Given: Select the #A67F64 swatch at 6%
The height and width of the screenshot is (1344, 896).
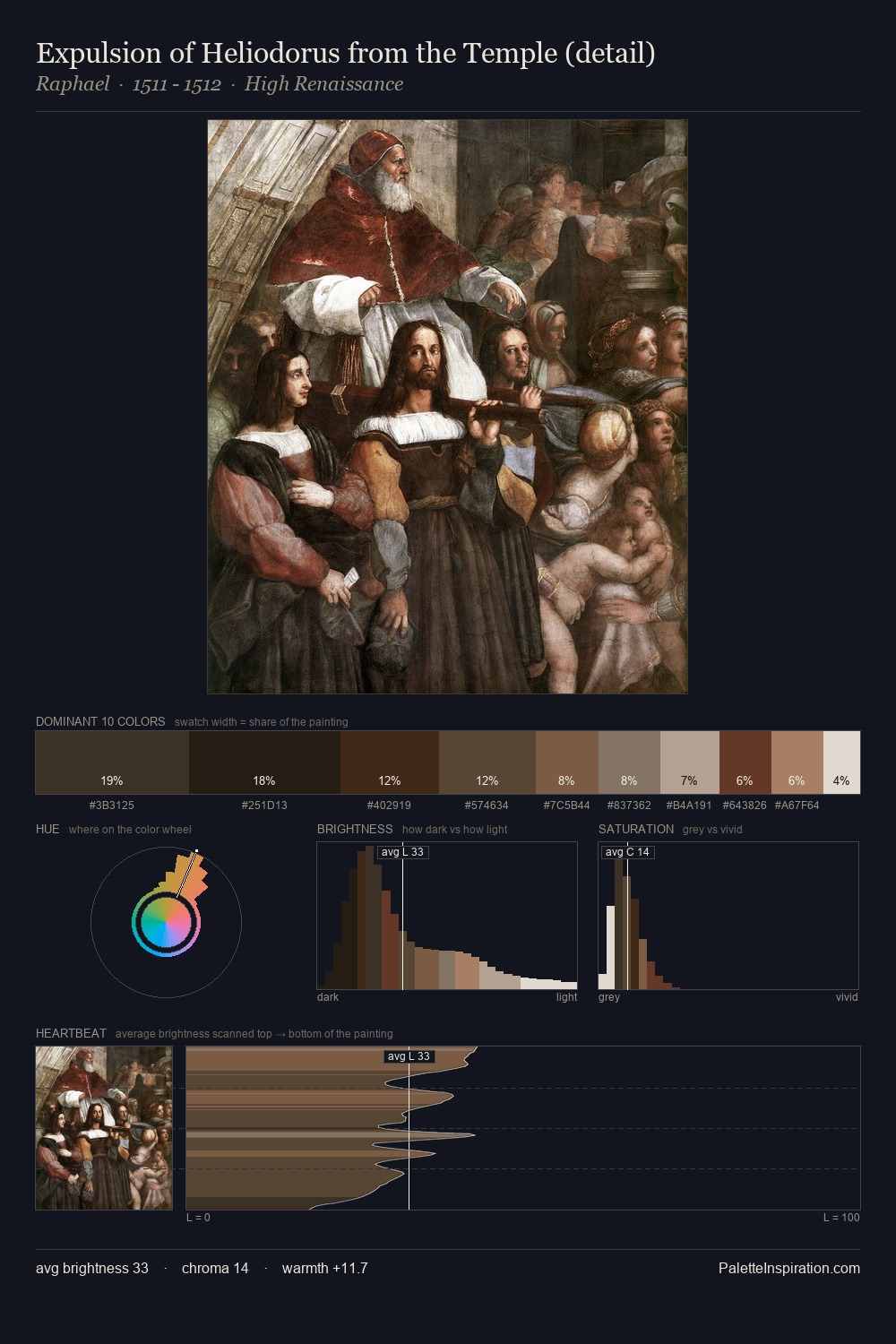Looking at the screenshot, I should click(797, 762).
